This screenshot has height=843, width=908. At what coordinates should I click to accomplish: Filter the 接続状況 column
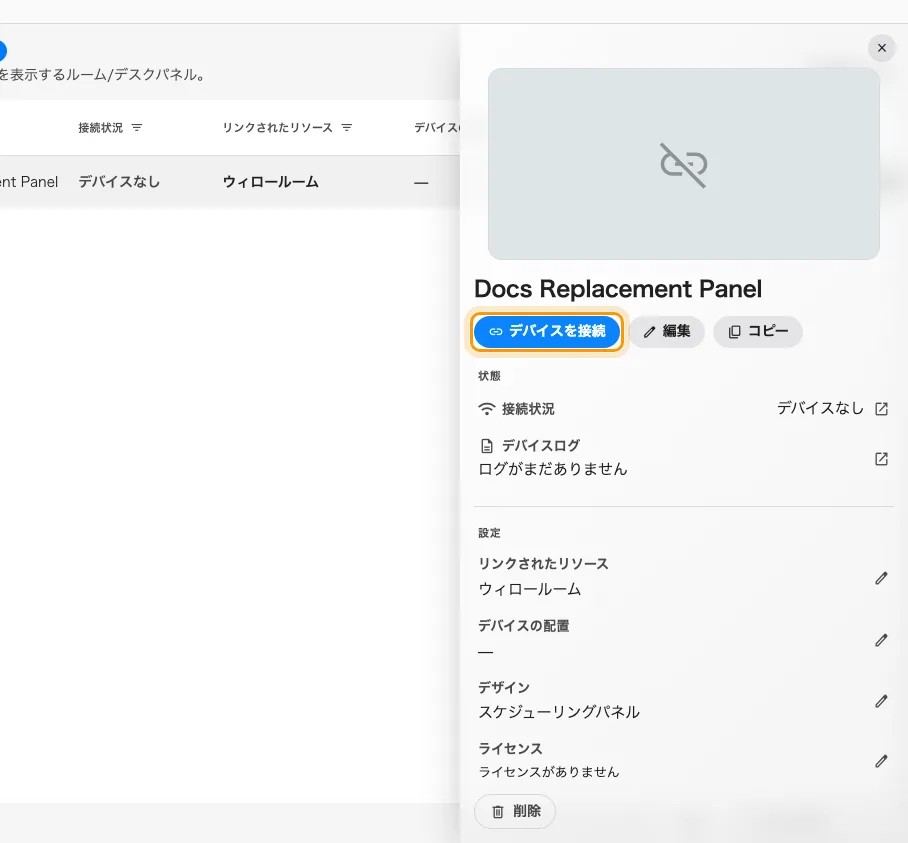pos(137,127)
